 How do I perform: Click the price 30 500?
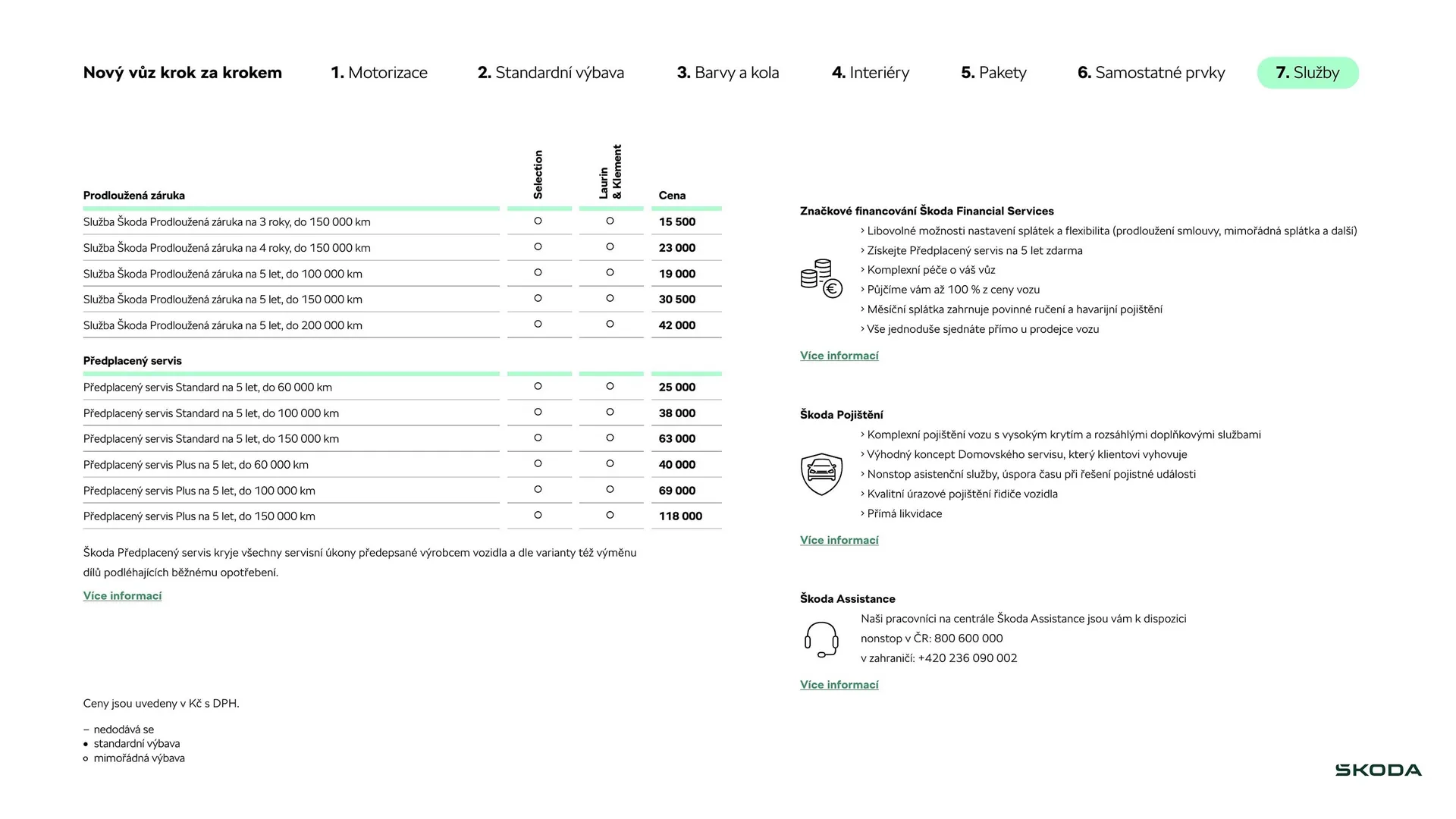(x=677, y=300)
